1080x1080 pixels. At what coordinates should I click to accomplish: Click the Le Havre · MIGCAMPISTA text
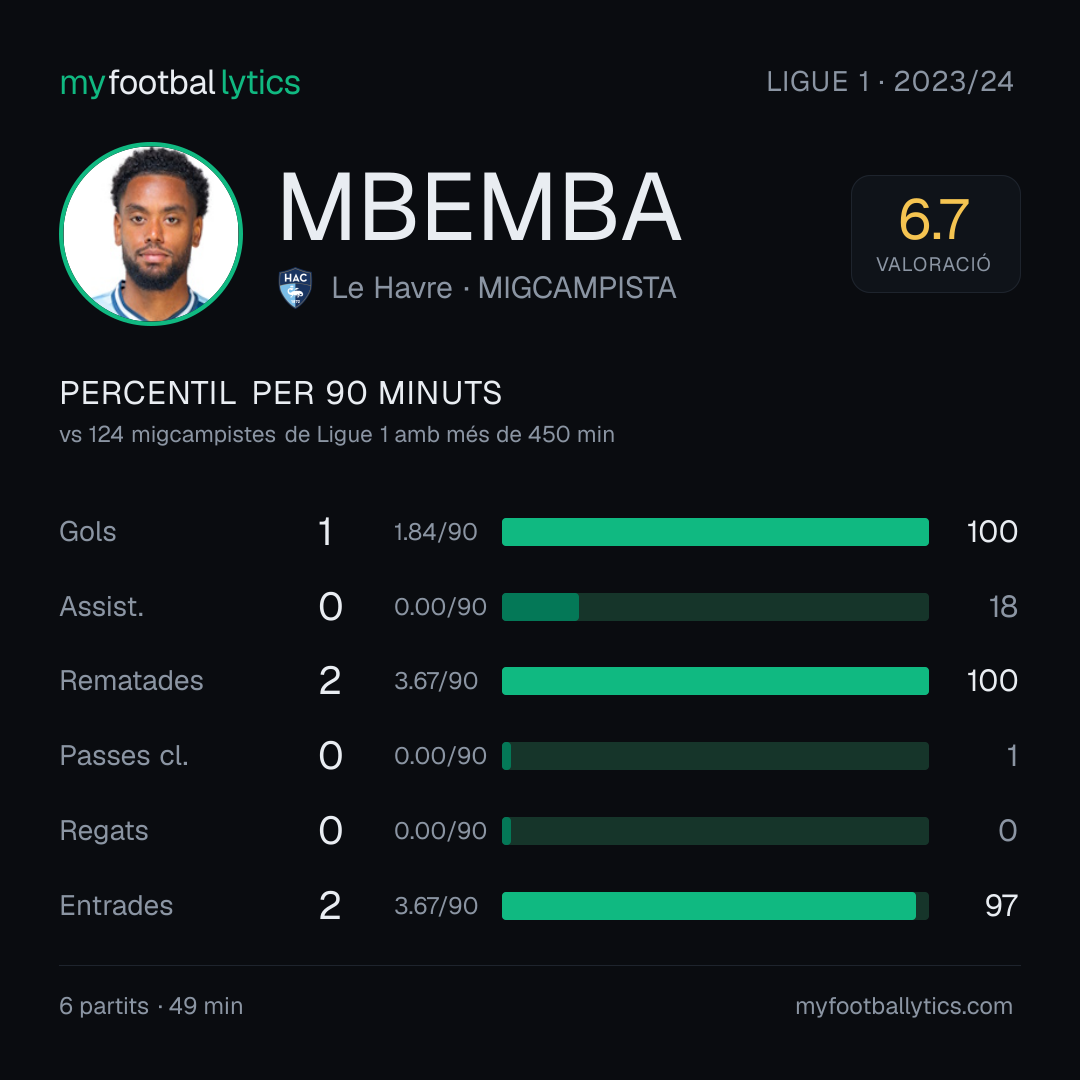click(503, 288)
